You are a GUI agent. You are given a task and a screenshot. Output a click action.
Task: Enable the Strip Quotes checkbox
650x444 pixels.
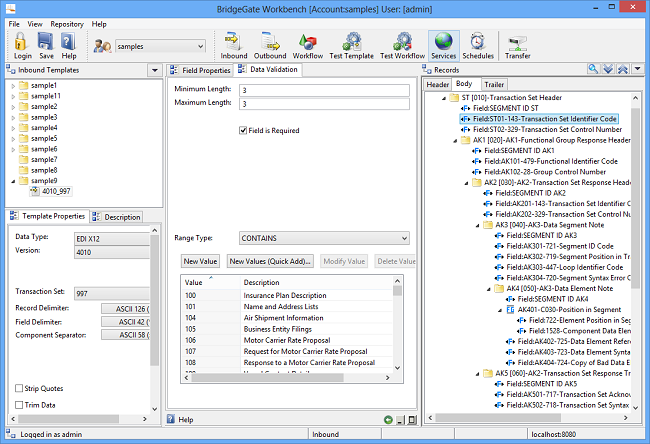tap(20, 388)
